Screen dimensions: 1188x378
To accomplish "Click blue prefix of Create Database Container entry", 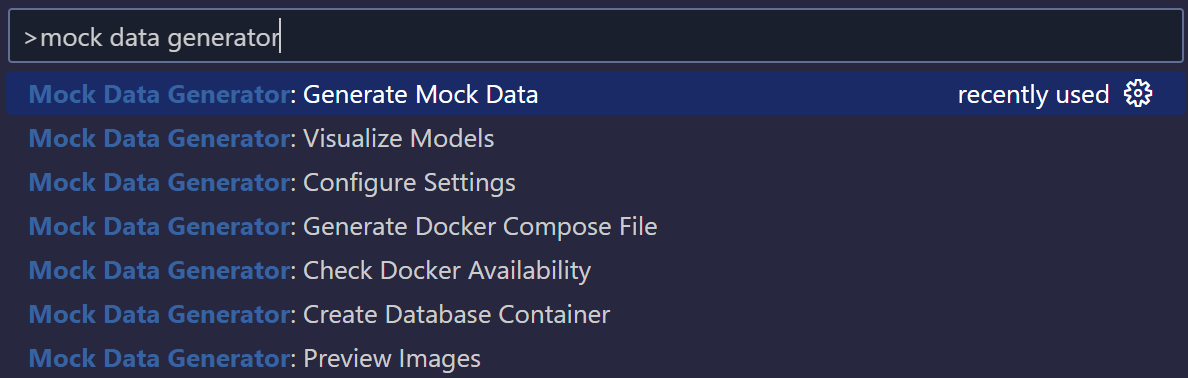I will click(159, 314).
